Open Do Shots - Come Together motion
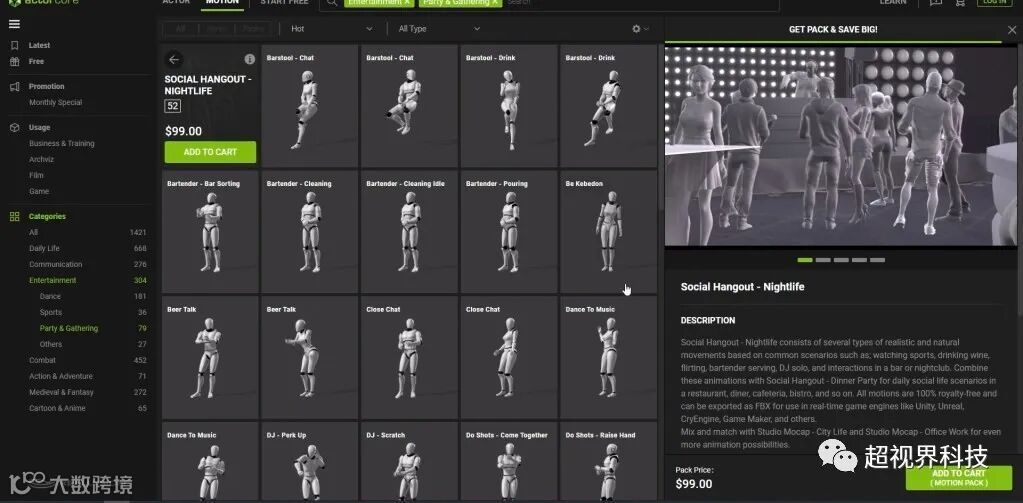Viewport: 1023px width, 503px height. click(x=509, y=462)
